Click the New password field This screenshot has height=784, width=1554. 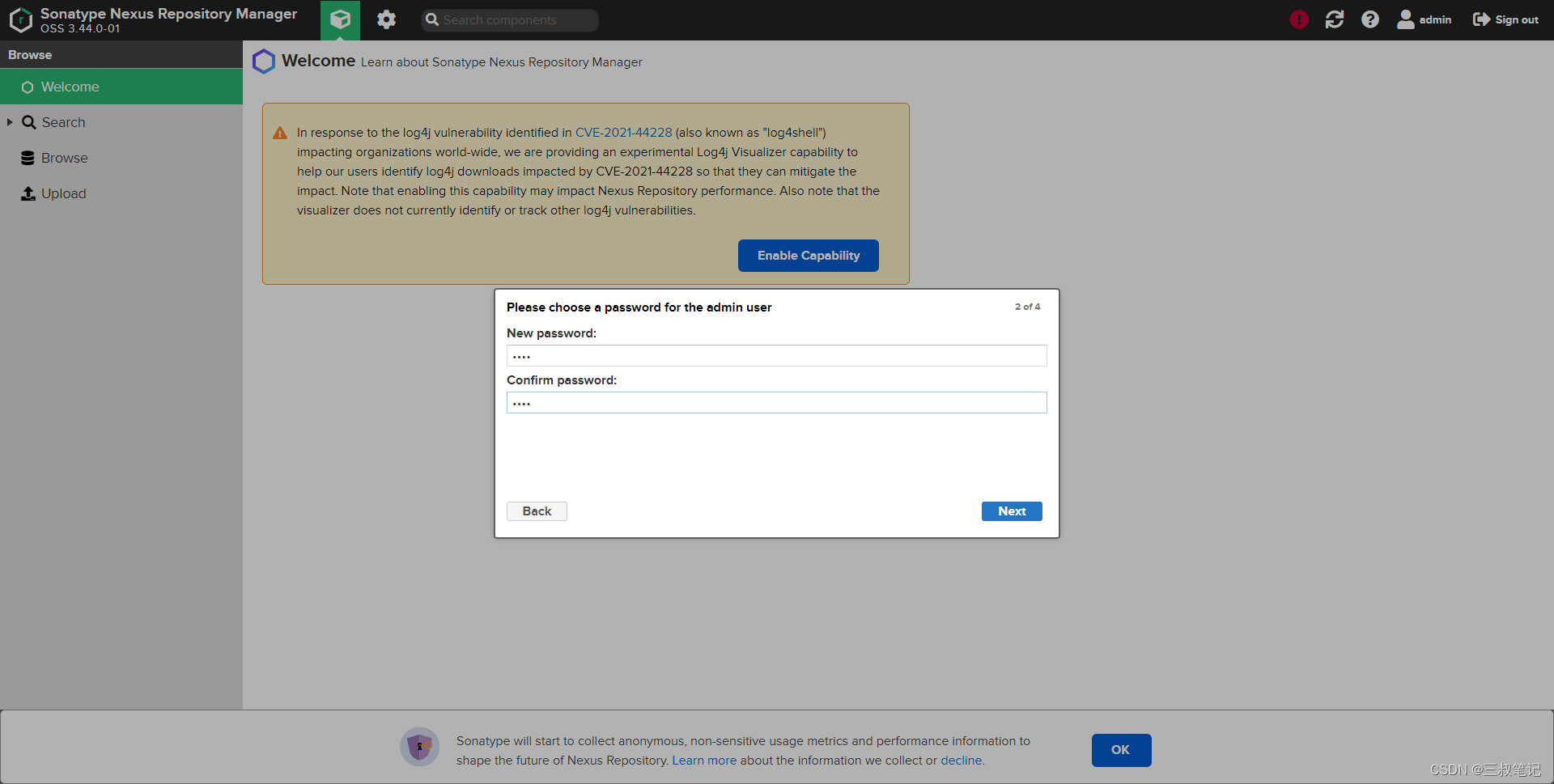coord(776,356)
